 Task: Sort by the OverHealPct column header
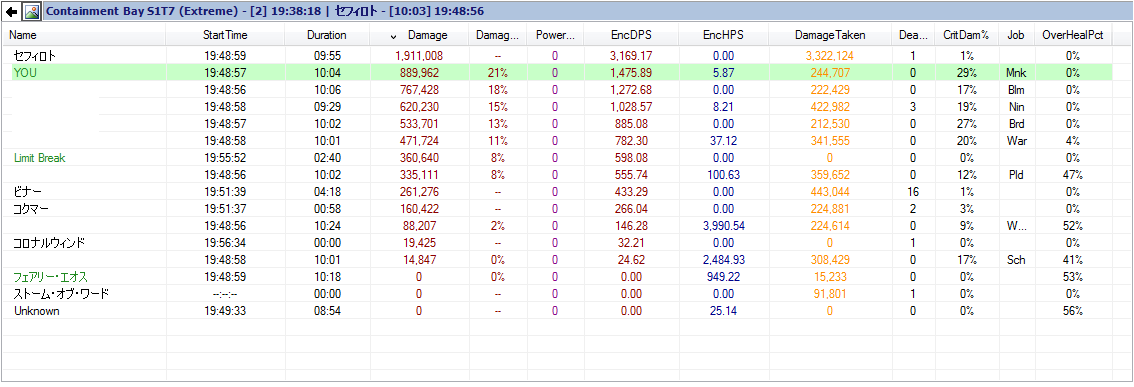[x=1073, y=35]
